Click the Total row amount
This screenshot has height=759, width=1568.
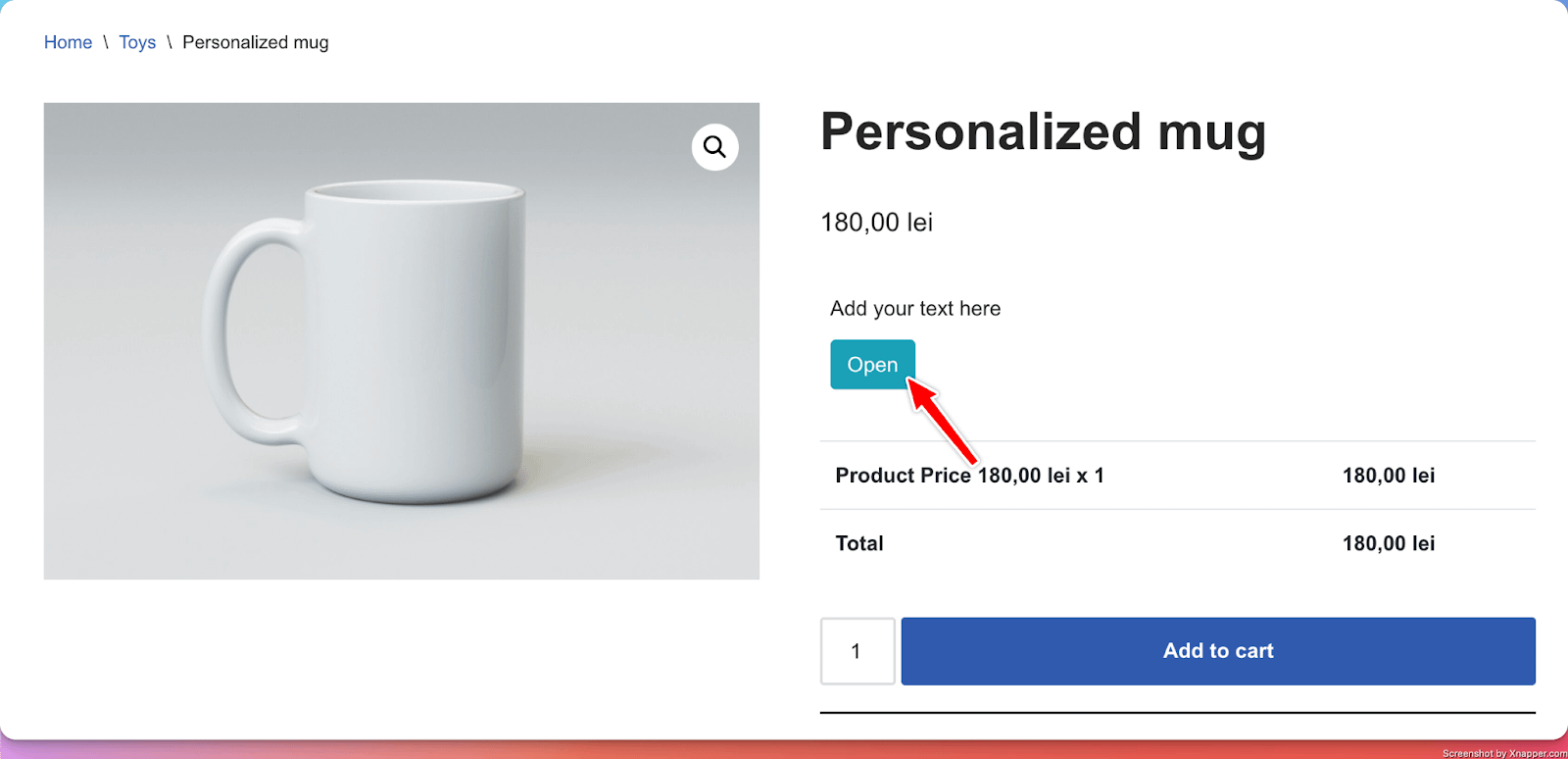1388,543
